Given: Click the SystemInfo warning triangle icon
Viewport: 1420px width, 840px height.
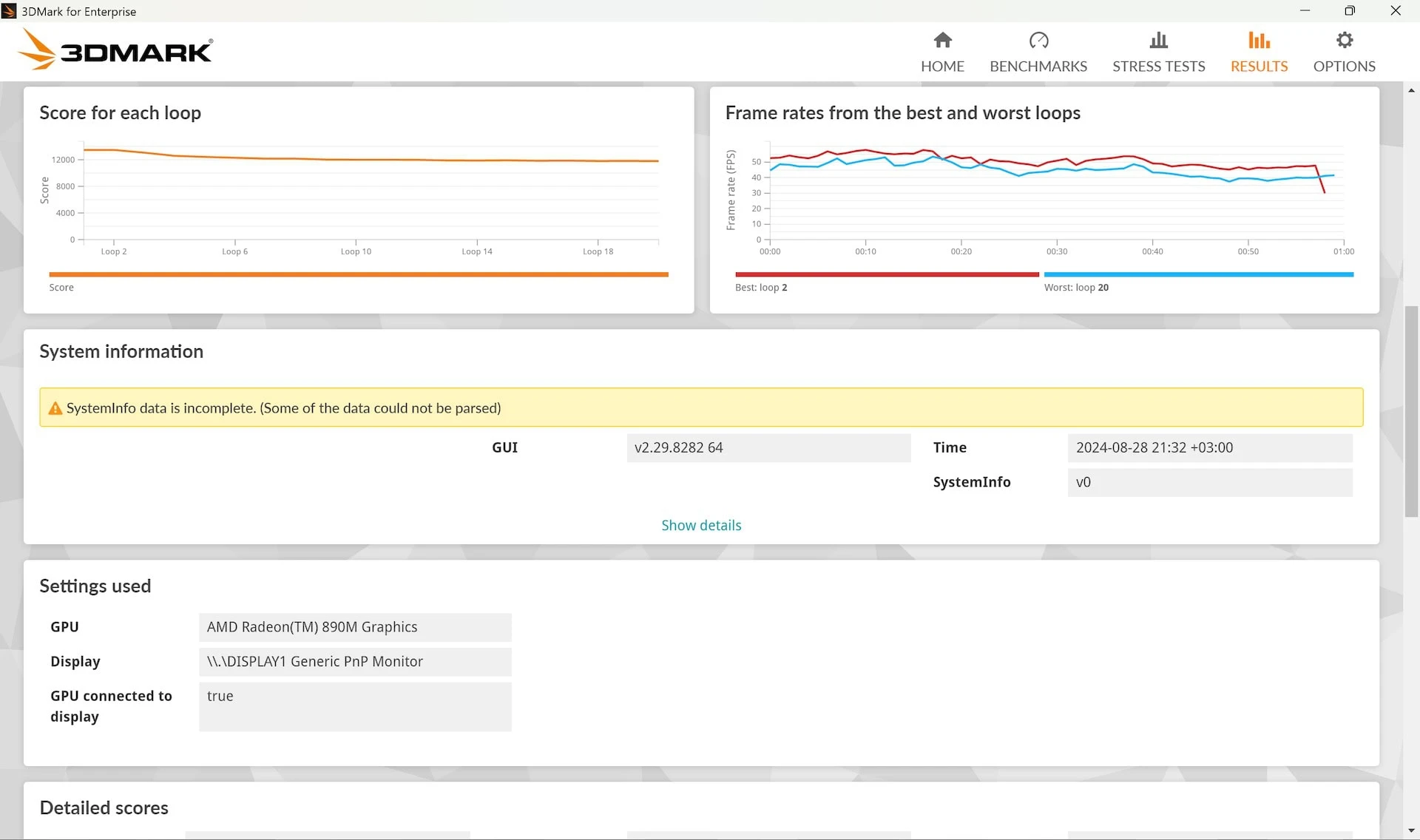Looking at the screenshot, I should click(x=55, y=408).
